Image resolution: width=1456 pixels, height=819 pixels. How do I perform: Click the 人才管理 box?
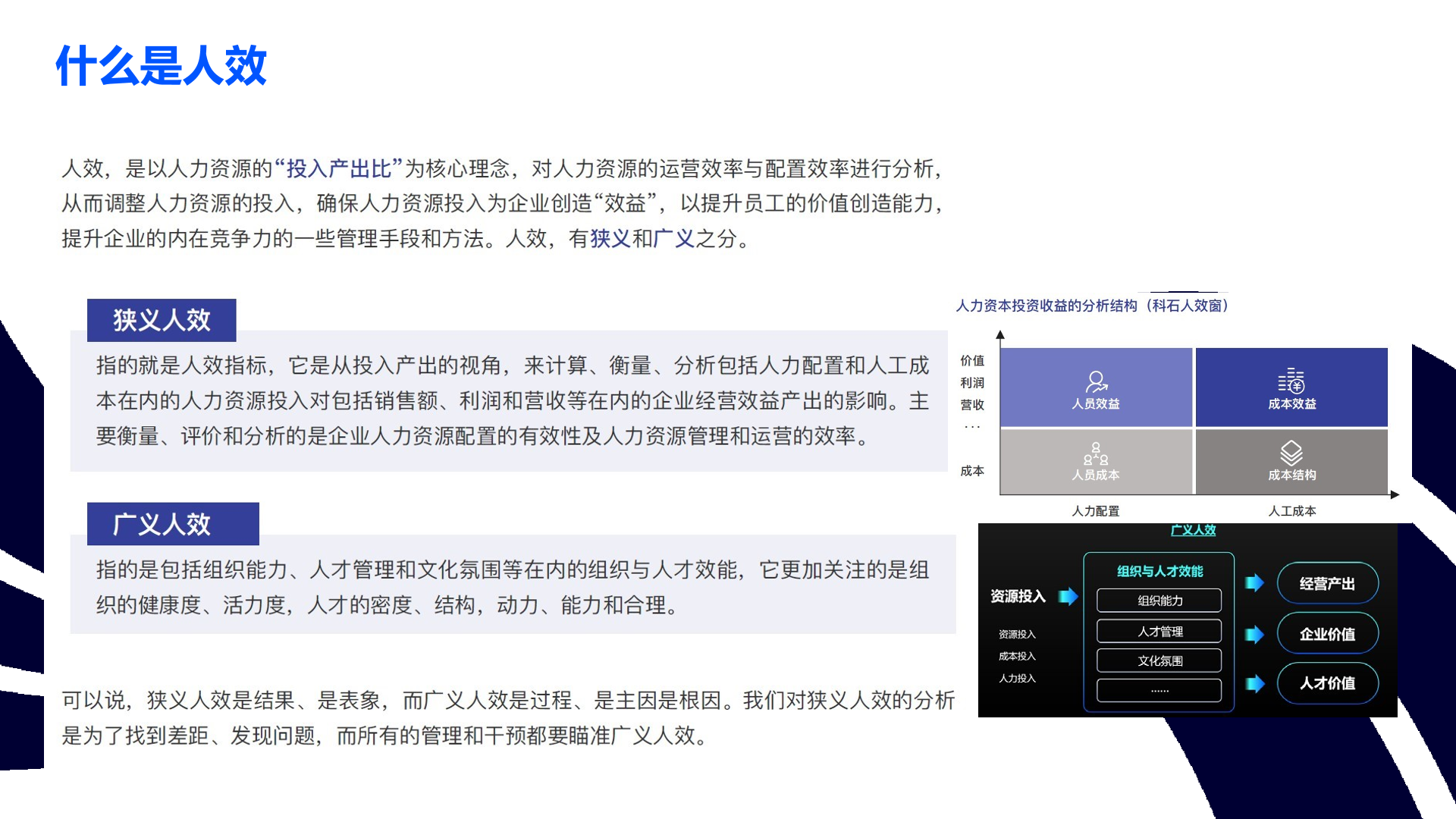tap(1159, 631)
